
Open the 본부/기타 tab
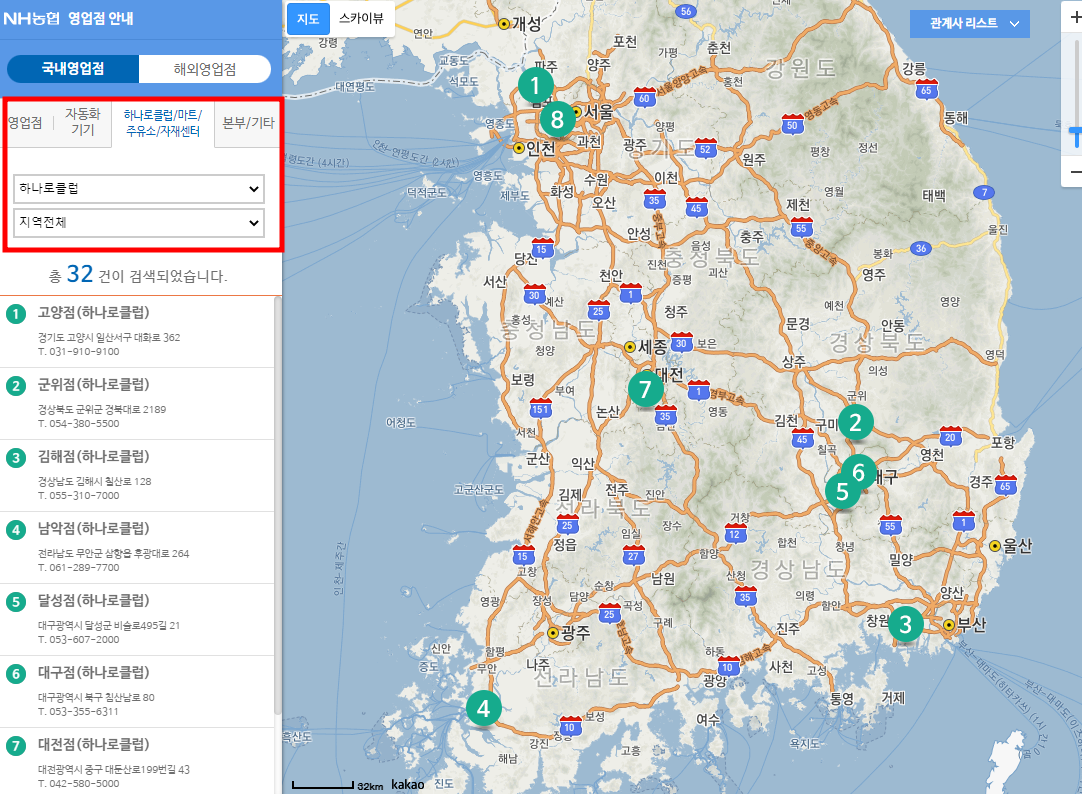click(248, 123)
